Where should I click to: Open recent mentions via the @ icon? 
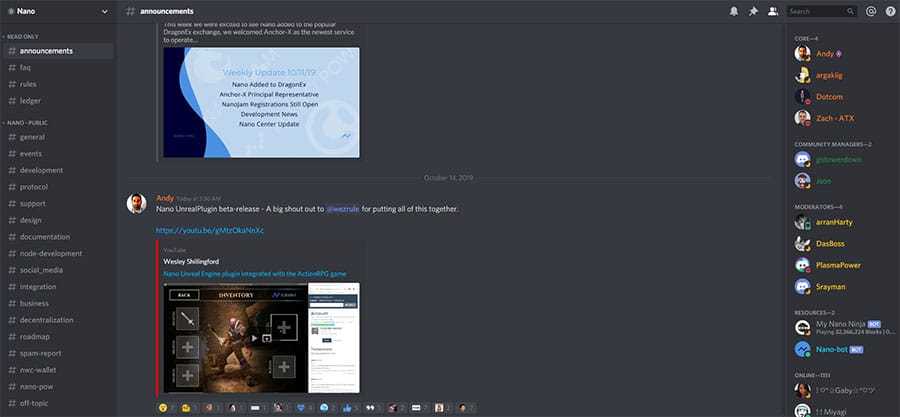(871, 11)
